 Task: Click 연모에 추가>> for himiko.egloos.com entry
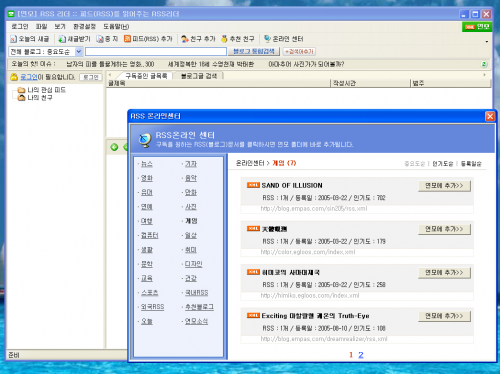tap(444, 273)
